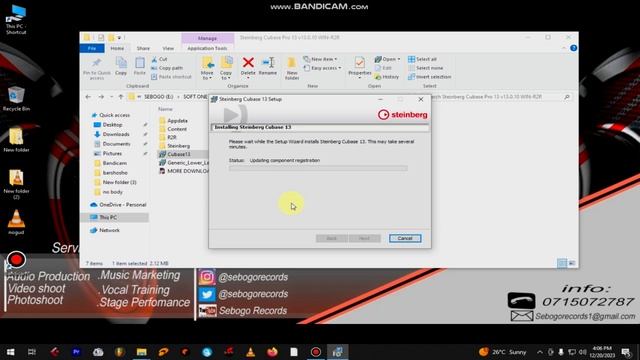
Task: Click Cut in the Clipboard group
Action: [159, 59]
